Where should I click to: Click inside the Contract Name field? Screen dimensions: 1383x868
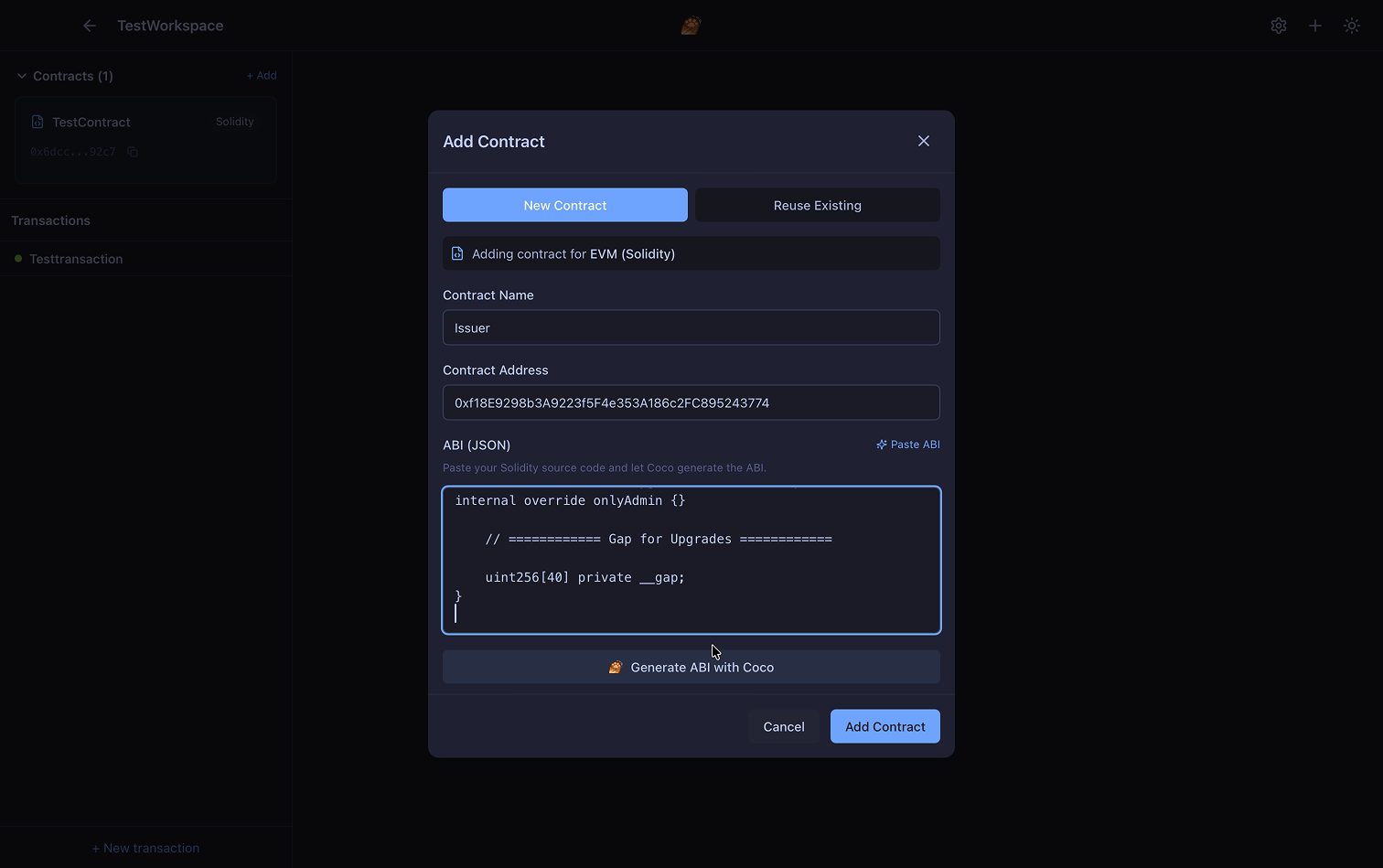[x=691, y=327]
